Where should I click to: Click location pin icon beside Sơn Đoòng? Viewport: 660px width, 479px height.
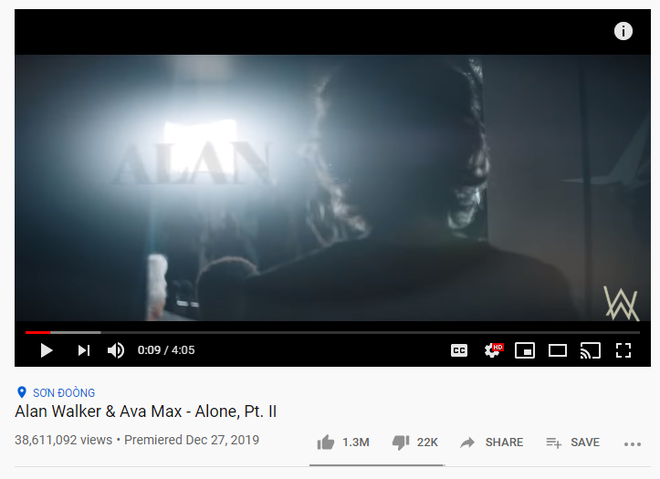click(x=21, y=392)
